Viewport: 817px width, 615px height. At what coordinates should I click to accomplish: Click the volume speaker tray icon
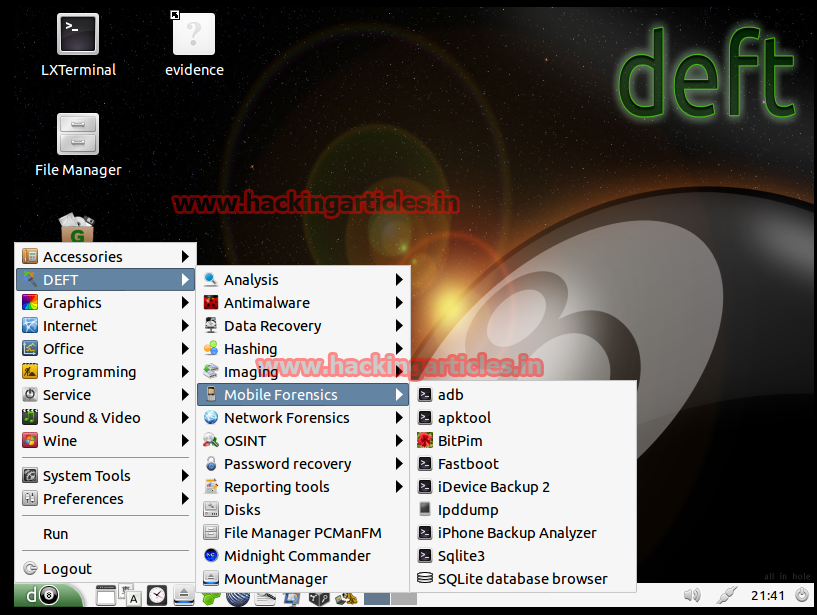(x=692, y=595)
